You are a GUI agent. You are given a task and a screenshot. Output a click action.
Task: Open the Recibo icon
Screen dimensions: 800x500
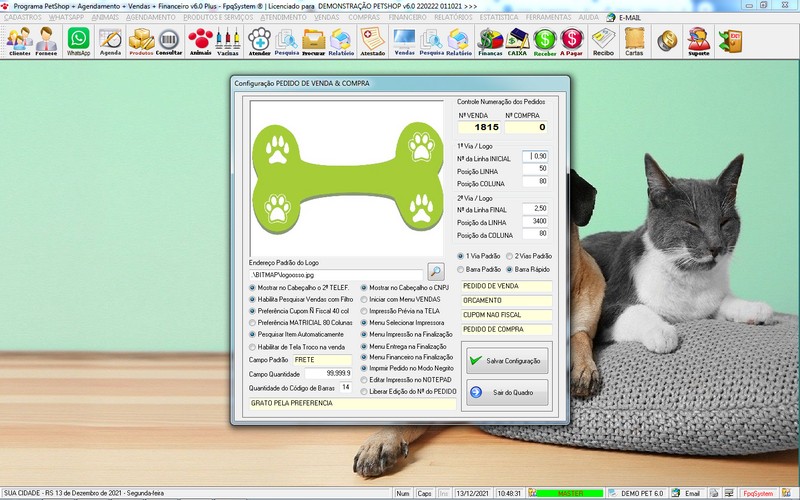(x=604, y=41)
